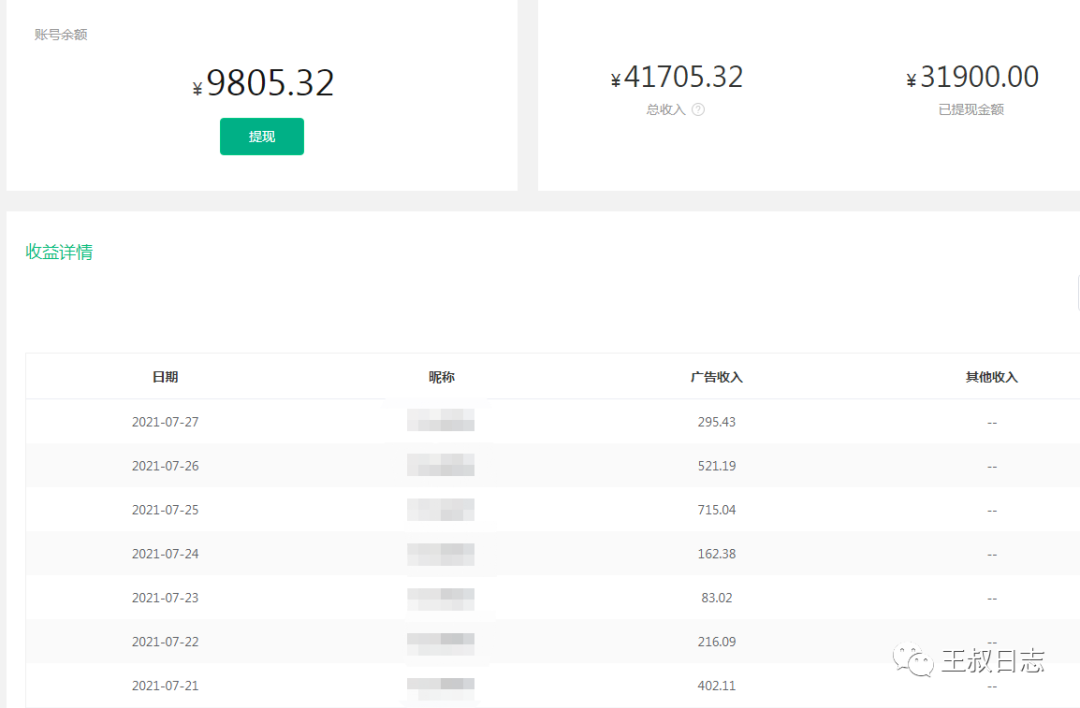The height and width of the screenshot is (708, 1080).
Task: Click other income dash in 2021-07-27 row
Action: (992, 423)
